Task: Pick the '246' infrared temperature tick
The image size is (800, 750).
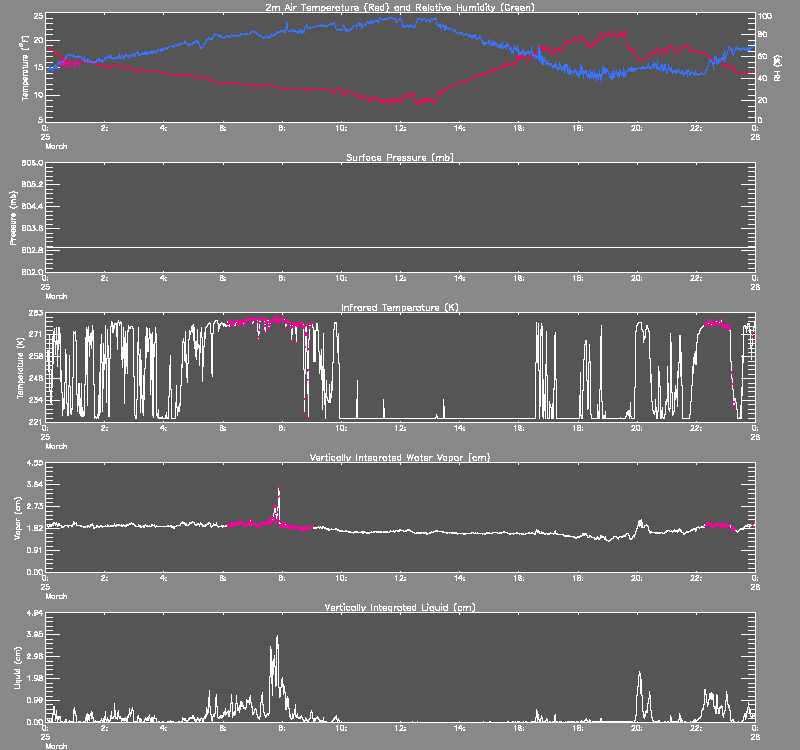Action: click(37, 378)
